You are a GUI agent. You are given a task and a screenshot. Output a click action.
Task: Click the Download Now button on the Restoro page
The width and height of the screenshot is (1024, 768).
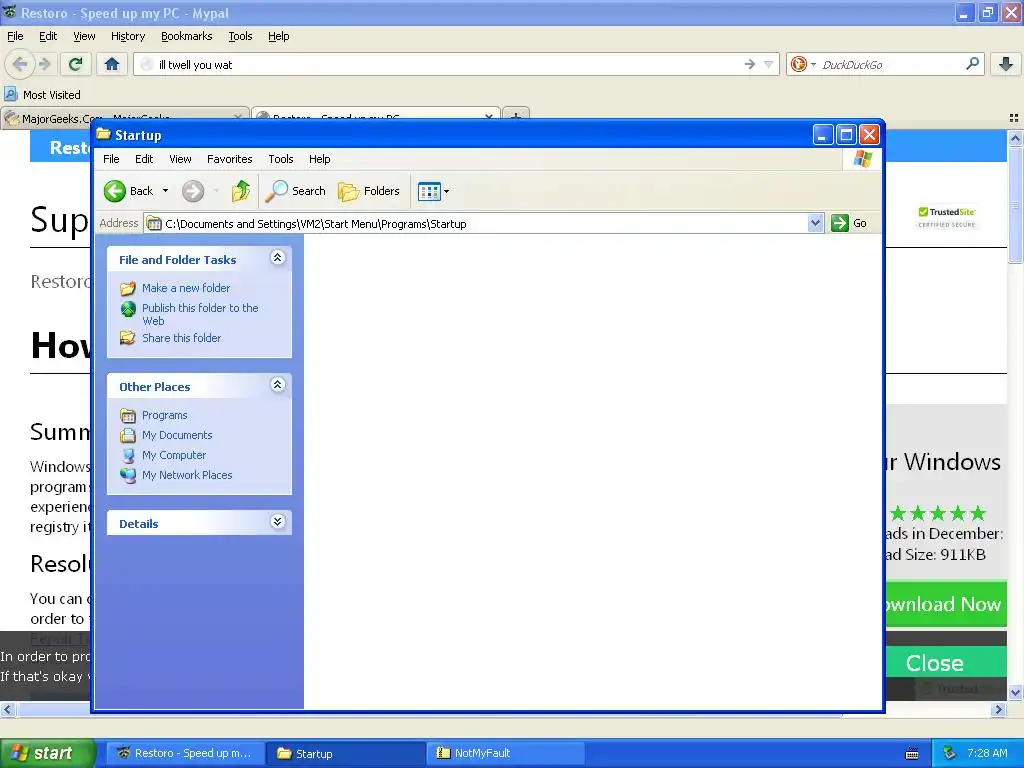(x=946, y=604)
